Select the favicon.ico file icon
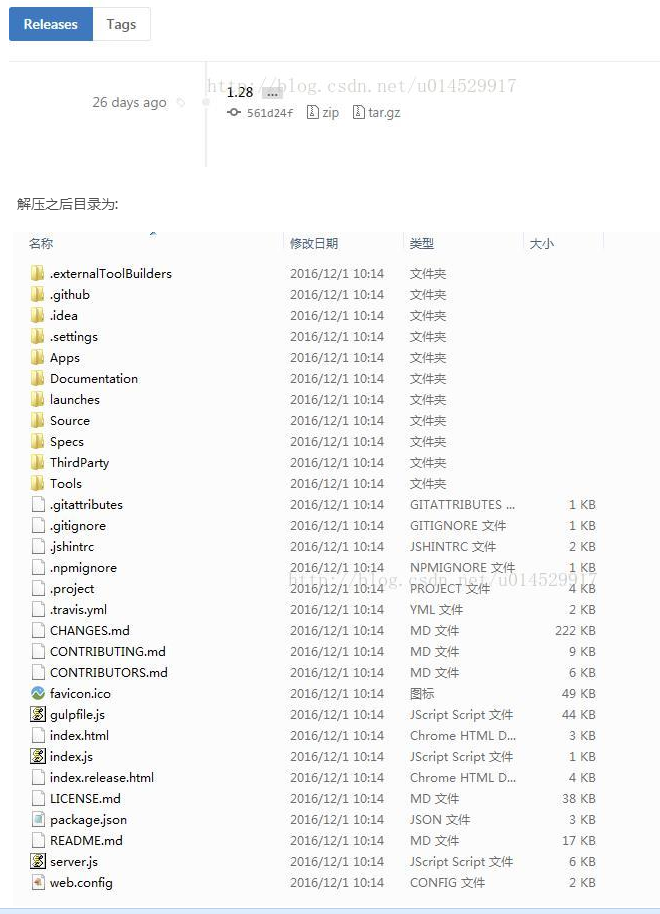 (x=38, y=693)
